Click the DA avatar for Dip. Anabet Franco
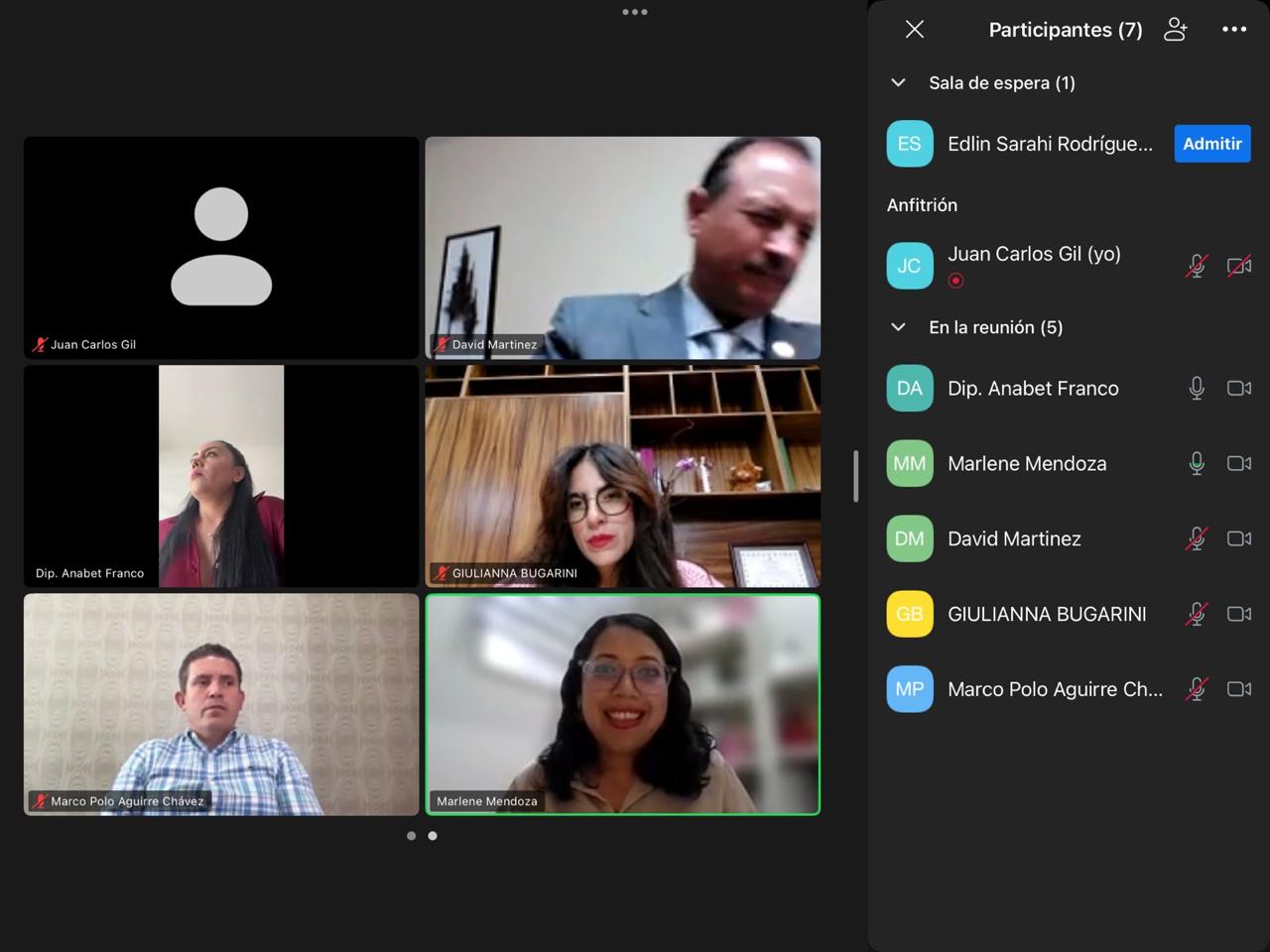Image resolution: width=1270 pixels, height=952 pixels. click(x=910, y=389)
